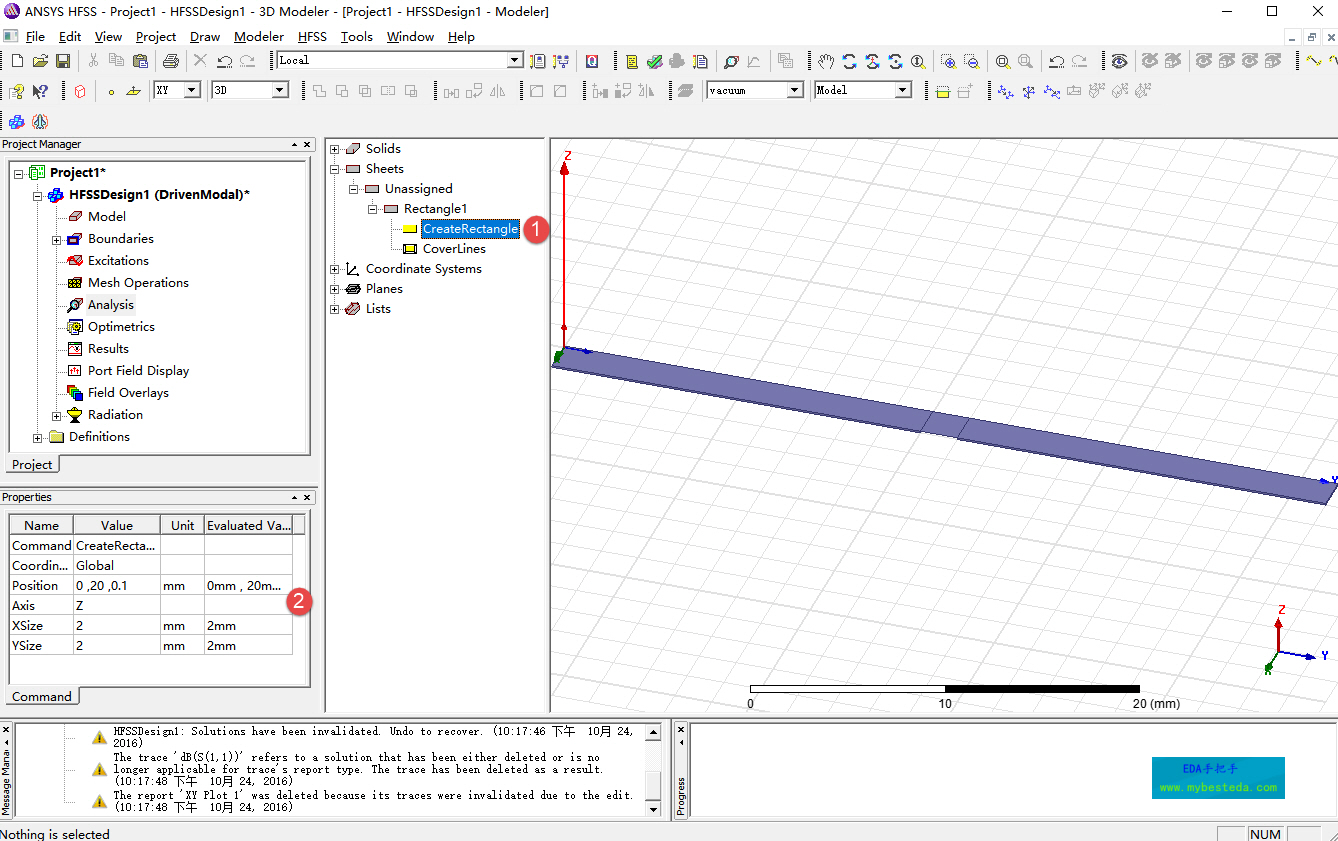Open the Model dropdown in toolbar
The height and width of the screenshot is (841, 1338).
pyautogui.click(x=902, y=90)
